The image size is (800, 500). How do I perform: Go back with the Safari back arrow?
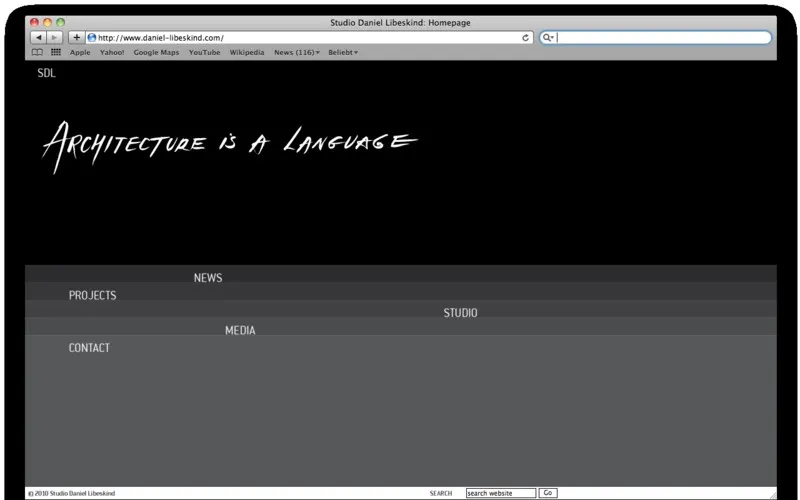[38, 37]
